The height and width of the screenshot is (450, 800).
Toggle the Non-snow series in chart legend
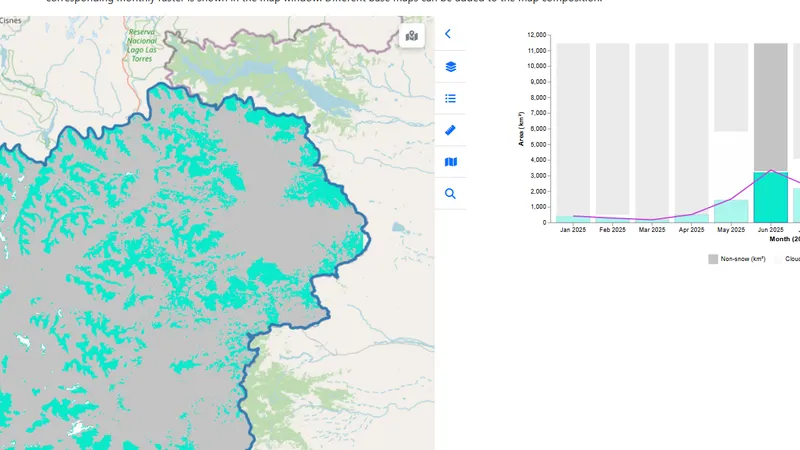741,258
